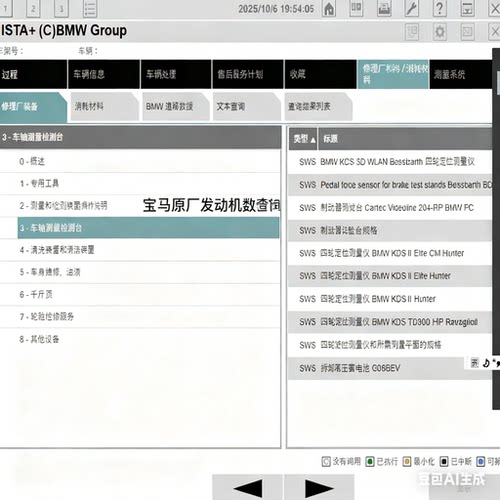
Task: Open the last row ending G08BEV
Action: [x=390, y=368]
